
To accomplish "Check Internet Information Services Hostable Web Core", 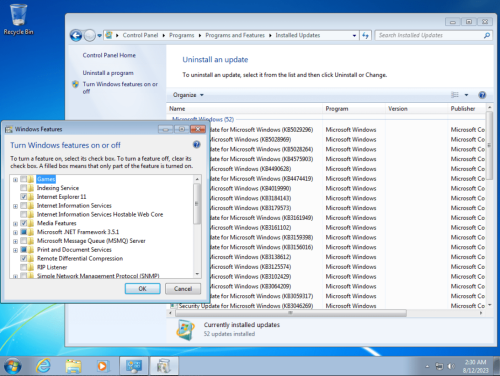I will click(24, 214).
